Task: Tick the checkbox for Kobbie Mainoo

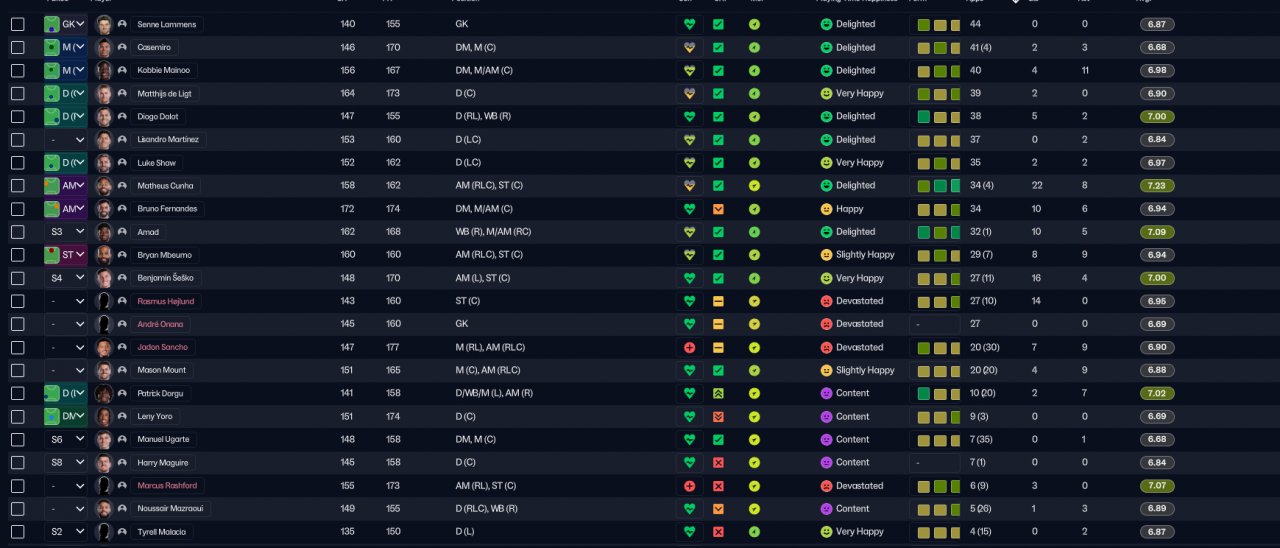Action: [17, 70]
